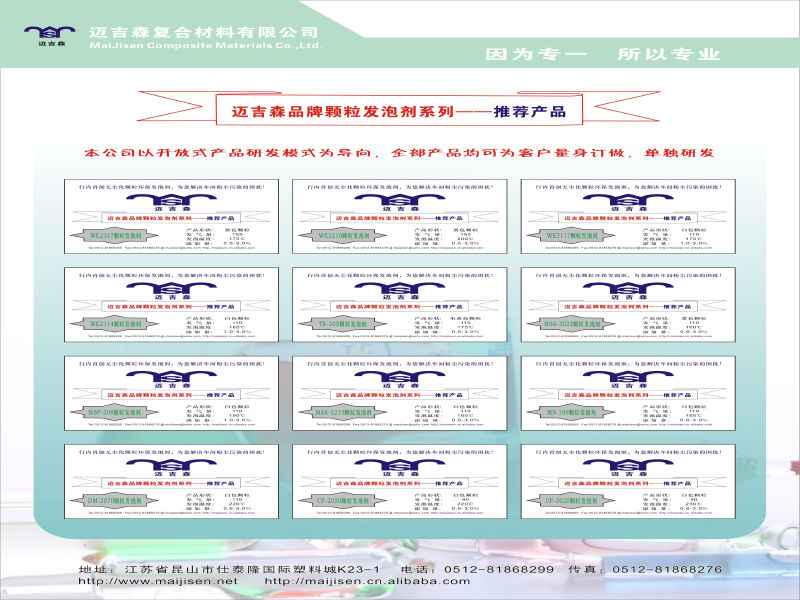The width and height of the screenshot is (800, 600).
Task: Select the WE2117 product label badge
Action: point(571,236)
